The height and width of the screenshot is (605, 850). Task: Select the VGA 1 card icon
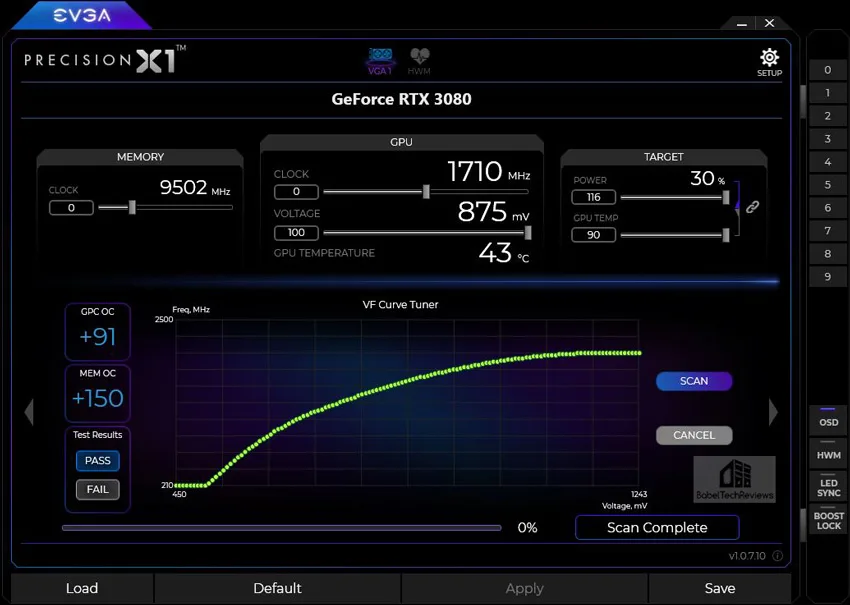tap(380, 61)
